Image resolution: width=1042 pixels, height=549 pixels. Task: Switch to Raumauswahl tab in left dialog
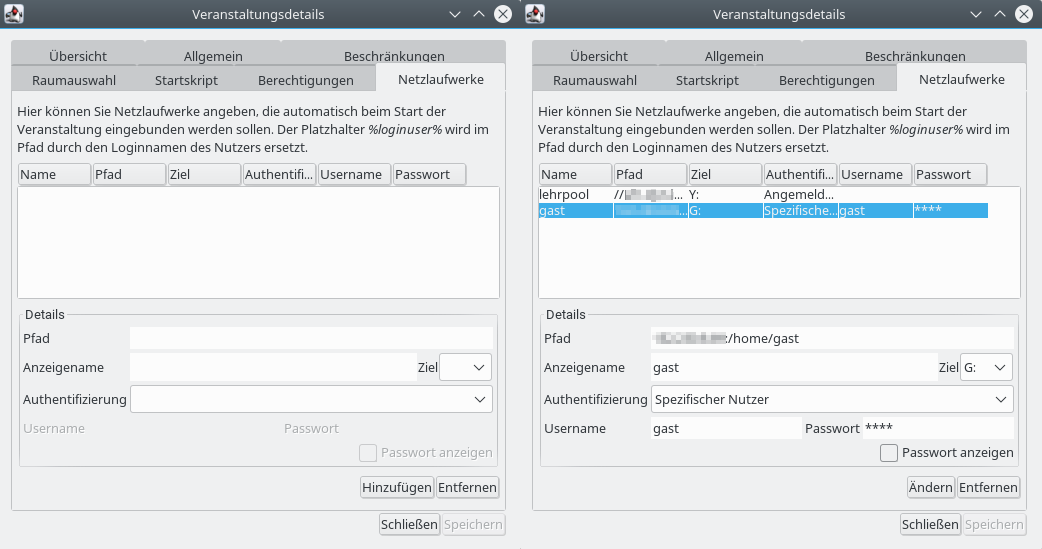75,80
